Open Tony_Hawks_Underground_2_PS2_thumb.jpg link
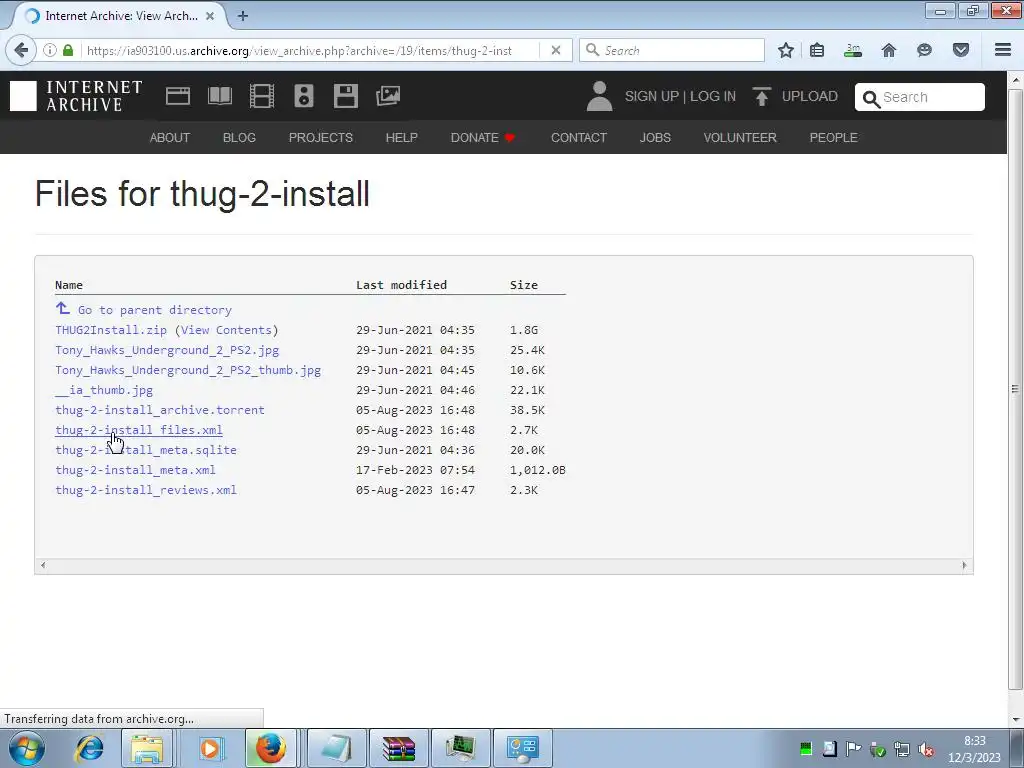The width and height of the screenshot is (1024, 768). pyautogui.click(x=188, y=370)
